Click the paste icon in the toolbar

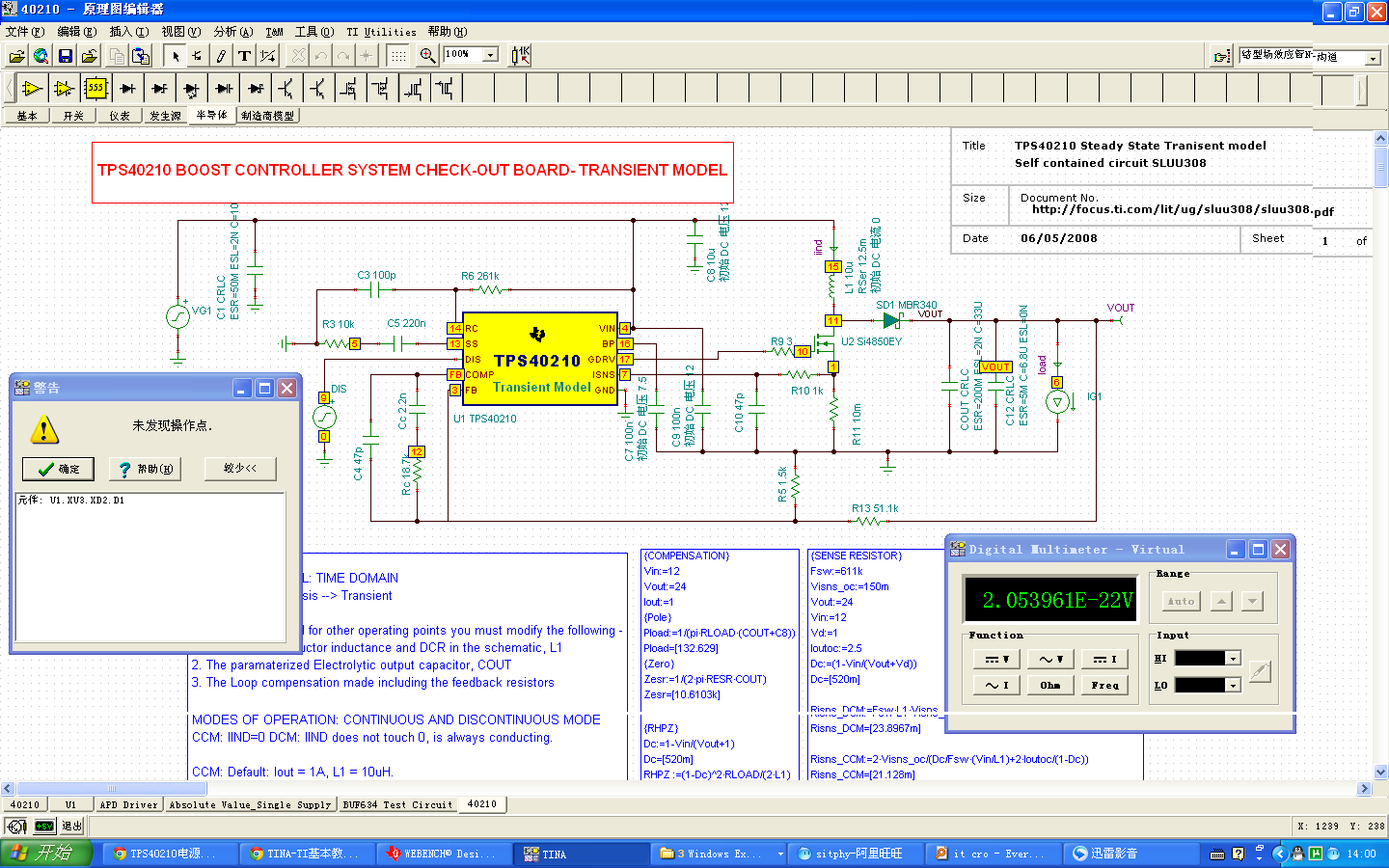(x=141, y=56)
